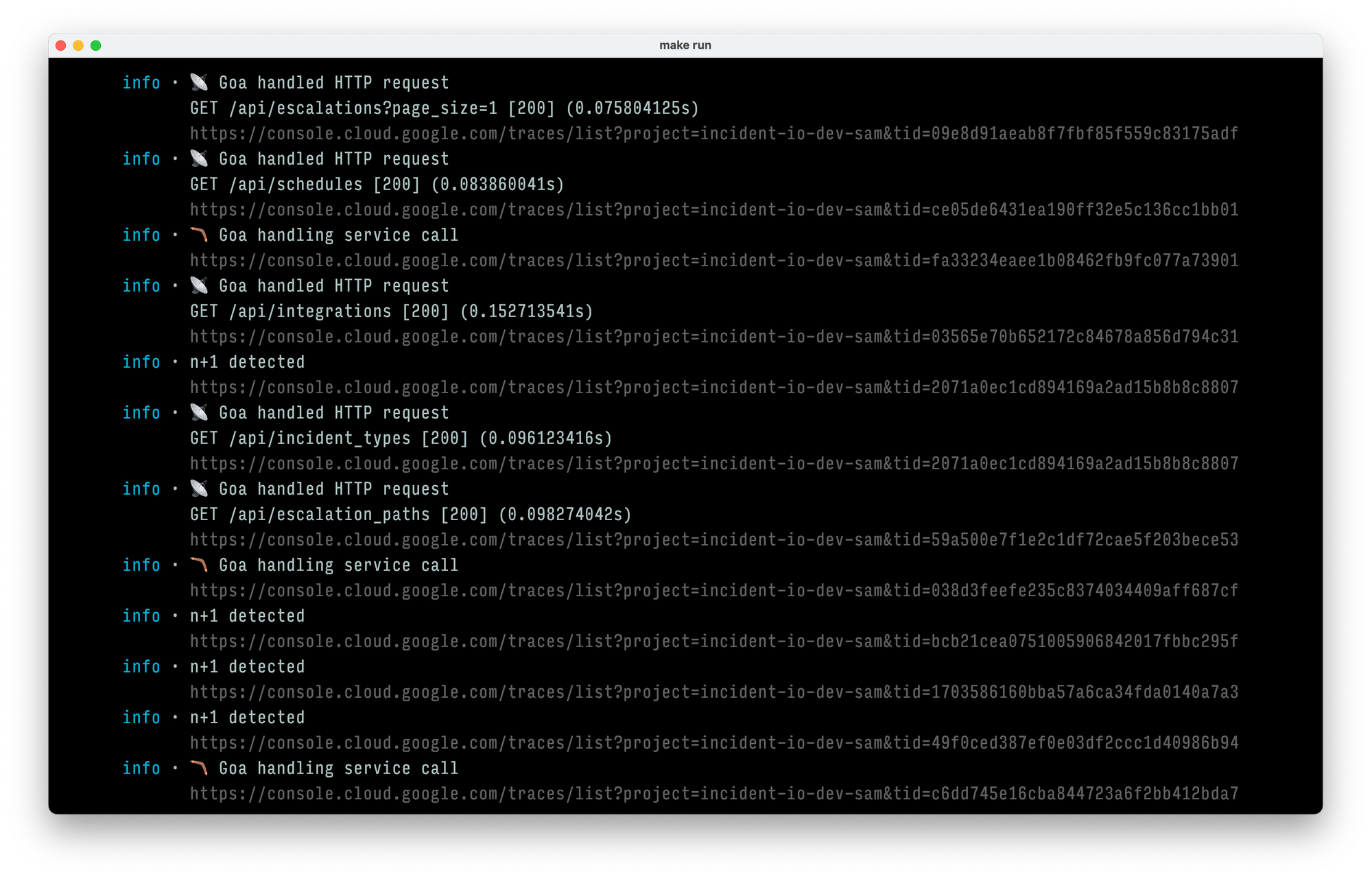Click the boomerang icon above the 038d3feefe trace
The height and width of the screenshot is (879, 1372).
[x=199, y=565]
